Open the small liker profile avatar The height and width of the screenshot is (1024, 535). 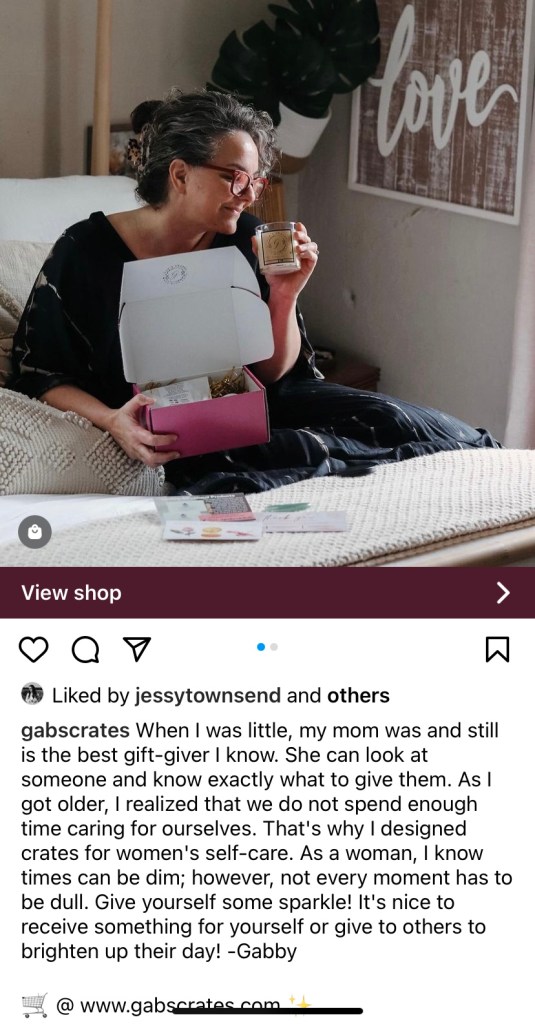coord(32,694)
